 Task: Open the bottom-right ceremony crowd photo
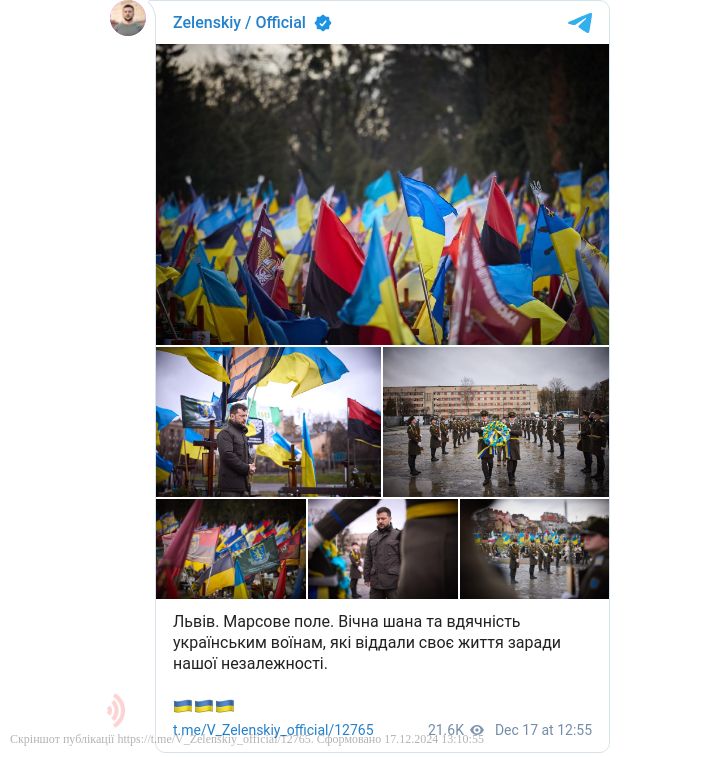[x=535, y=549]
